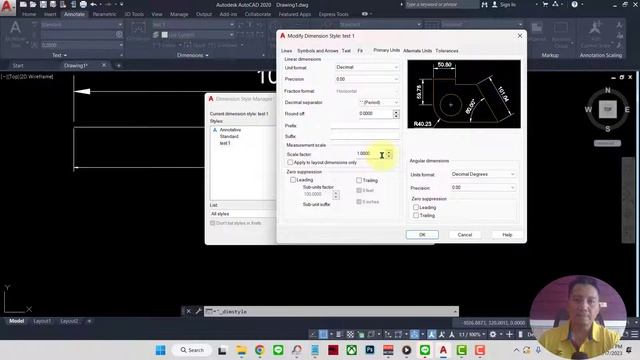Switch to the Tolerances tab
Screen dimensions: 640x360
pos(447,51)
